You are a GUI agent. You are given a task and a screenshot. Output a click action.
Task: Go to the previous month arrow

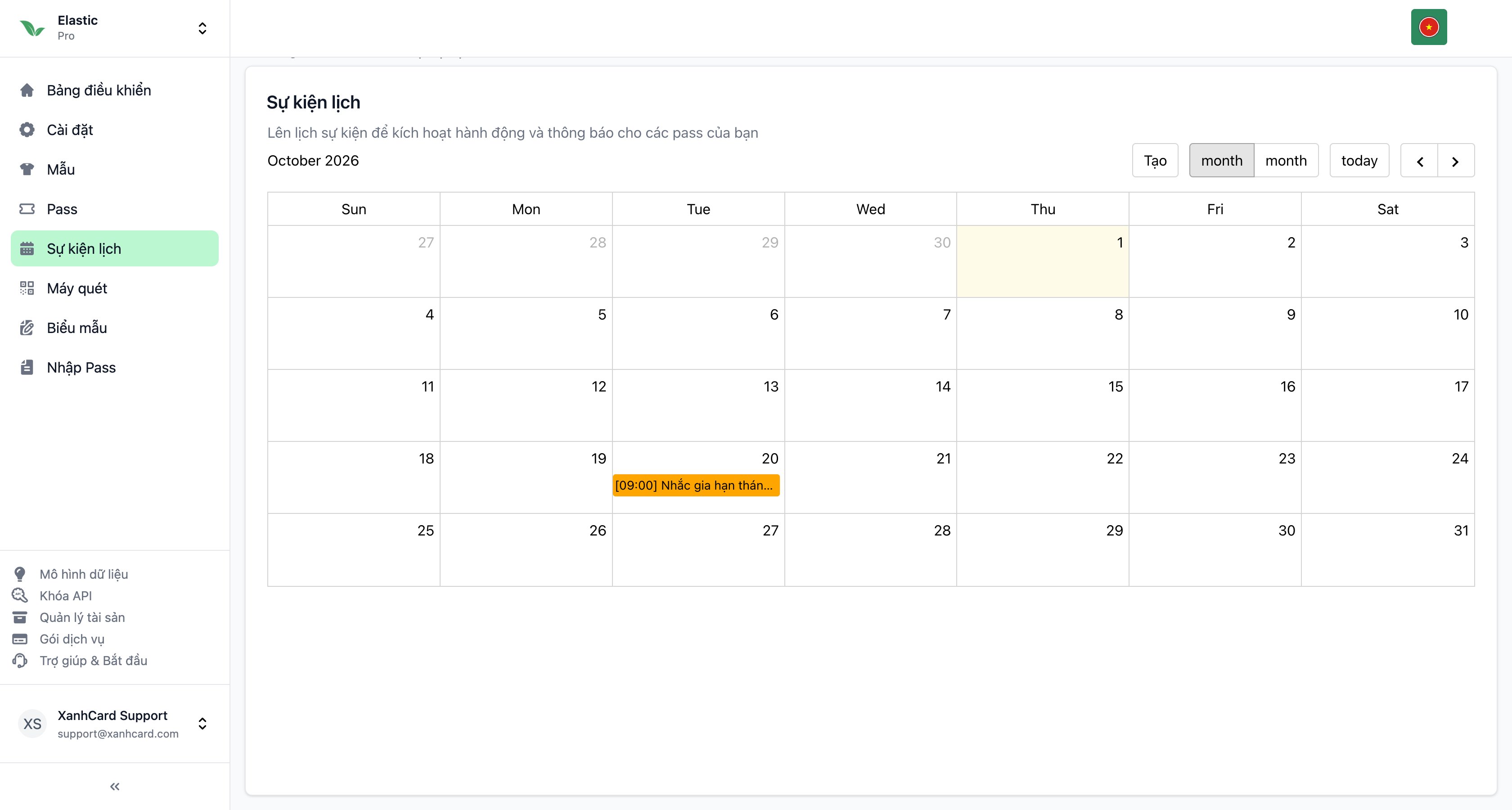(1419, 160)
